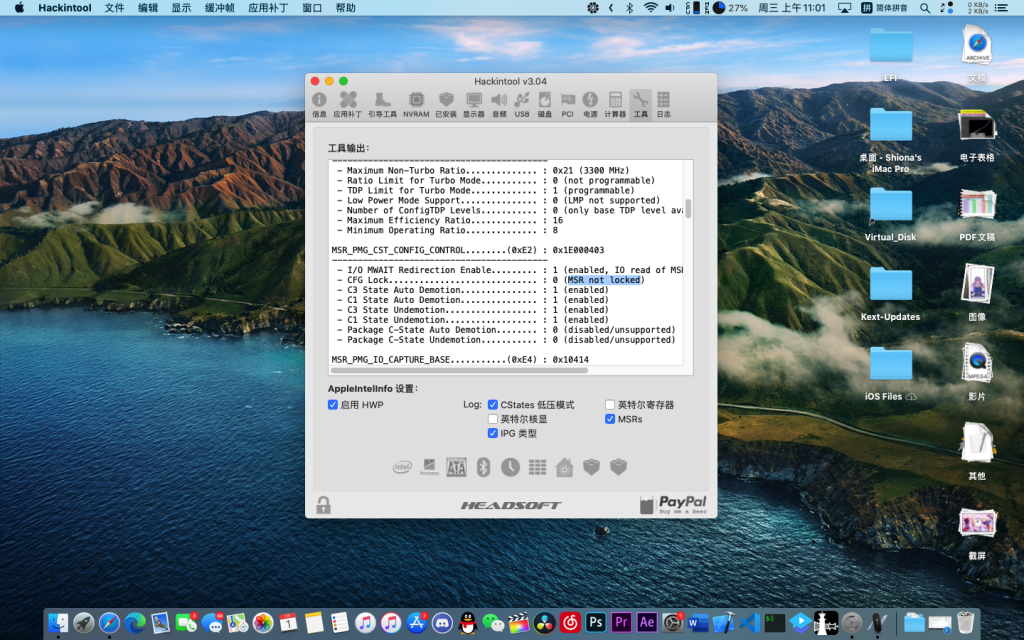The image size is (1024, 640).
Task: Open the 显示 menu
Action: pyautogui.click(x=182, y=8)
